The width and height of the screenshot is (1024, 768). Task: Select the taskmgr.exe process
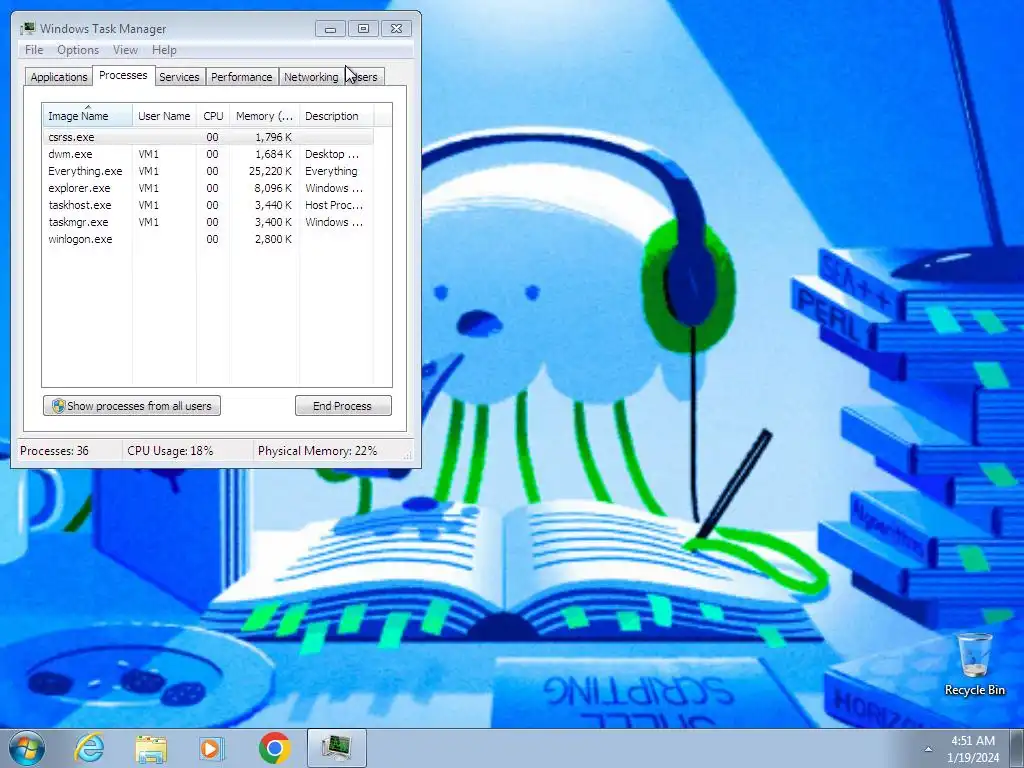pyautogui.click(x=208, y=222)
